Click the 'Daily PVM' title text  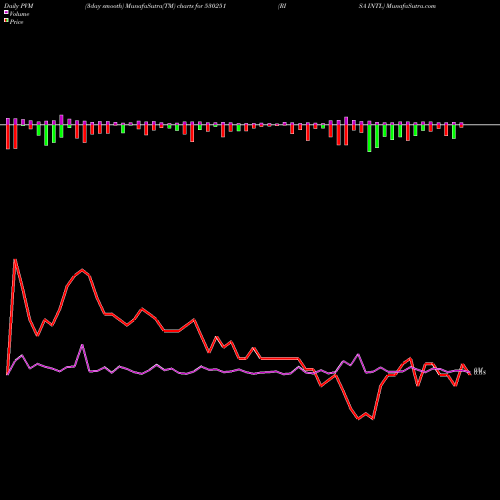(x=19, y=6)
